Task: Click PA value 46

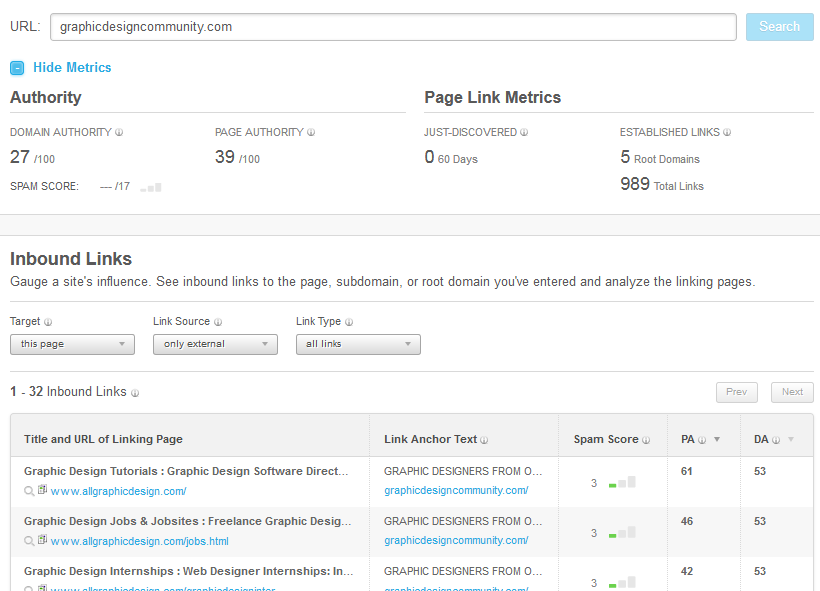Action: [687, 521]
